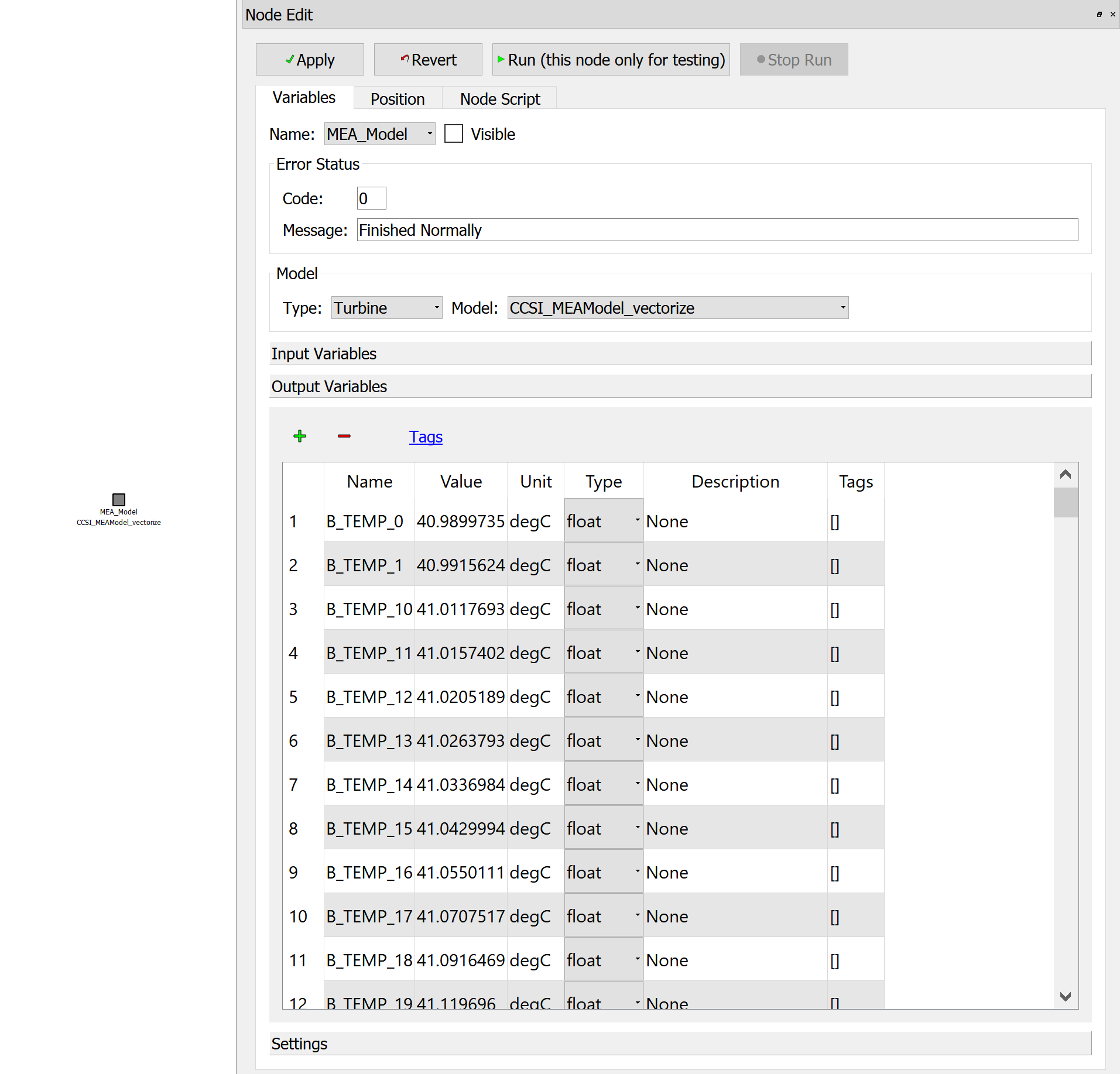The height and width of the screenshot is (1074, 1120).
Task: Toggle the Visible checkbox
Action: pos(454,134)
